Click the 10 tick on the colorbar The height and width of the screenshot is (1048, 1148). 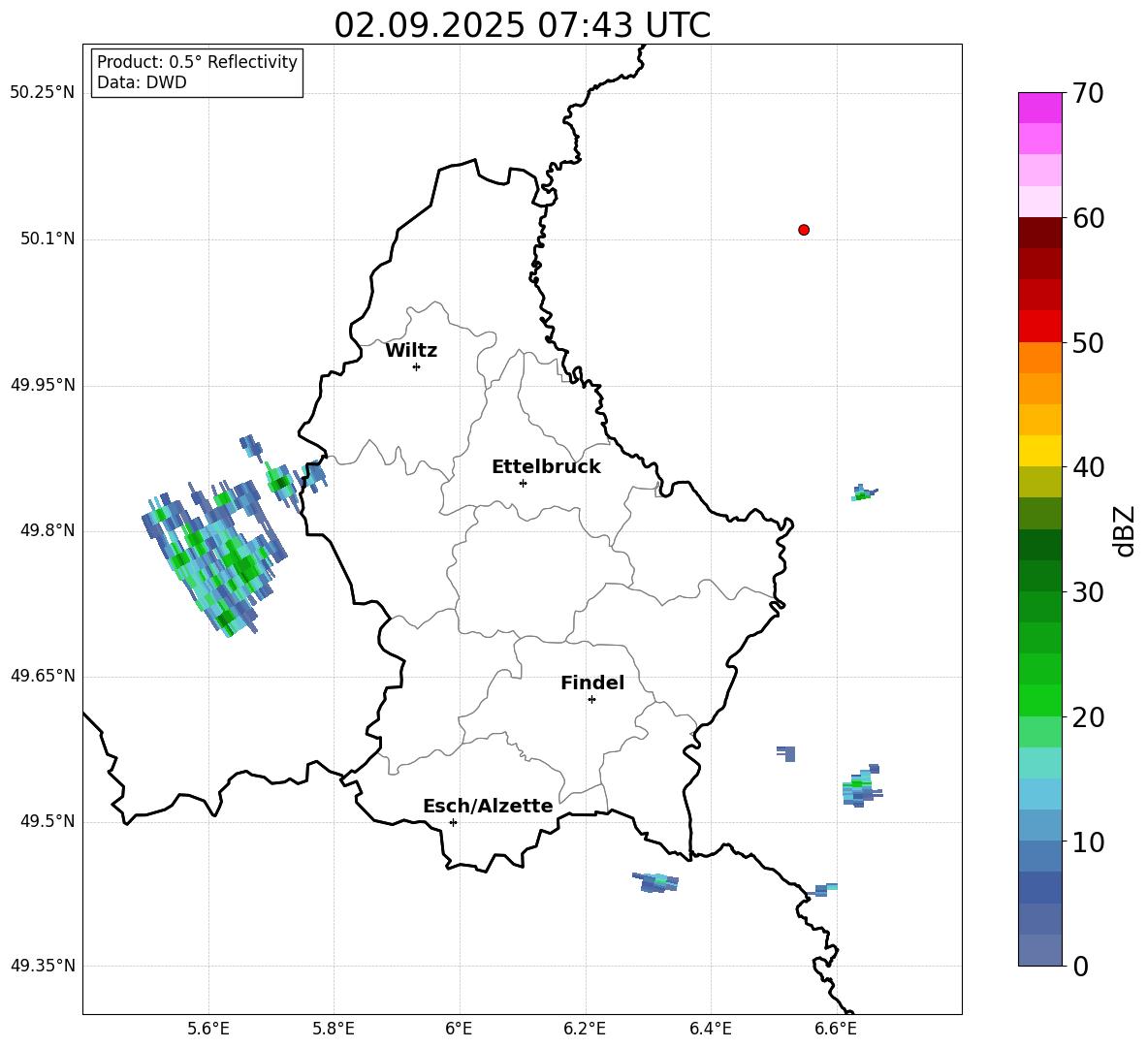point(1087,842)
